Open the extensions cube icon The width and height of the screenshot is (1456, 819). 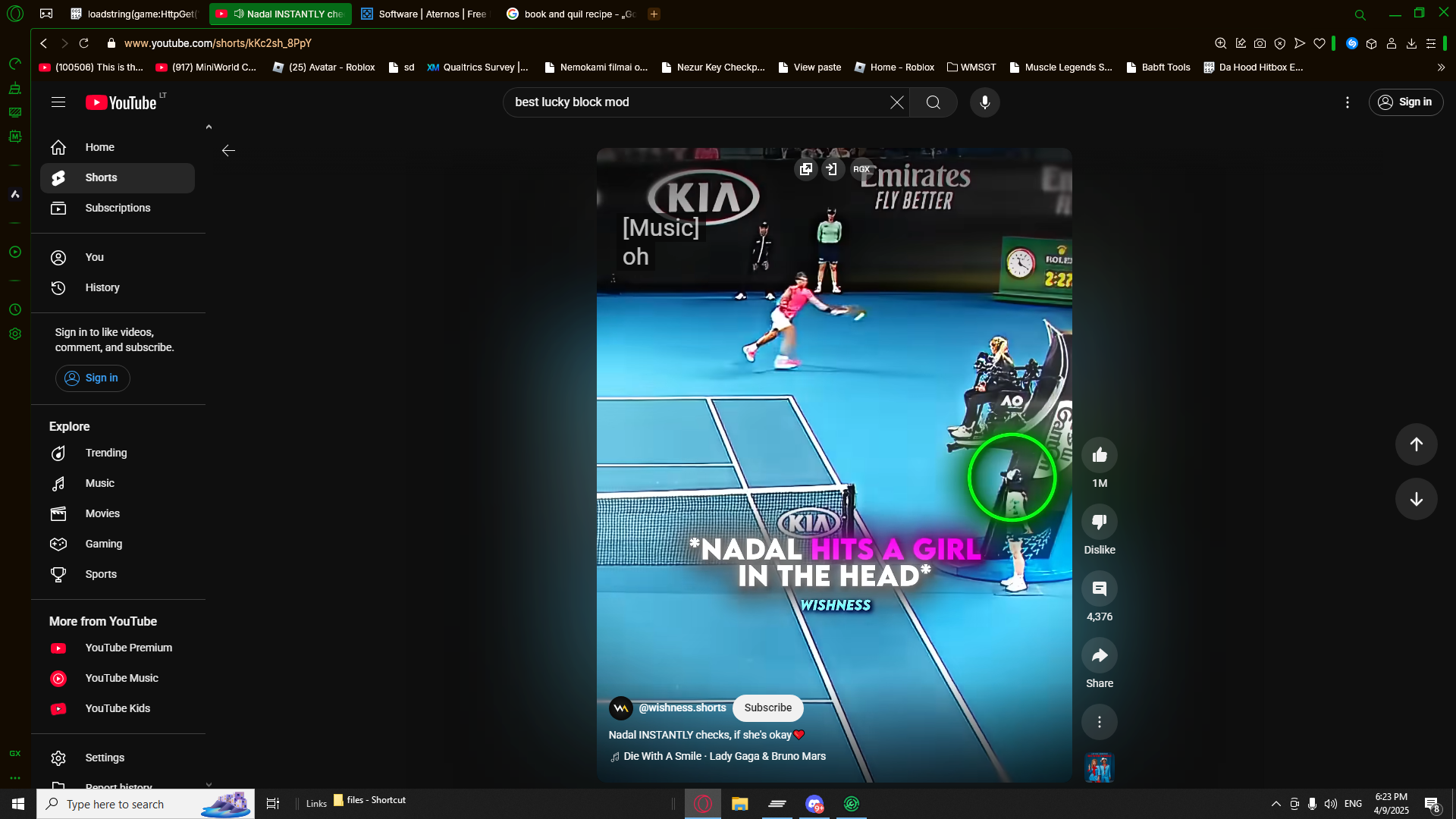(x=1371, y=43)
